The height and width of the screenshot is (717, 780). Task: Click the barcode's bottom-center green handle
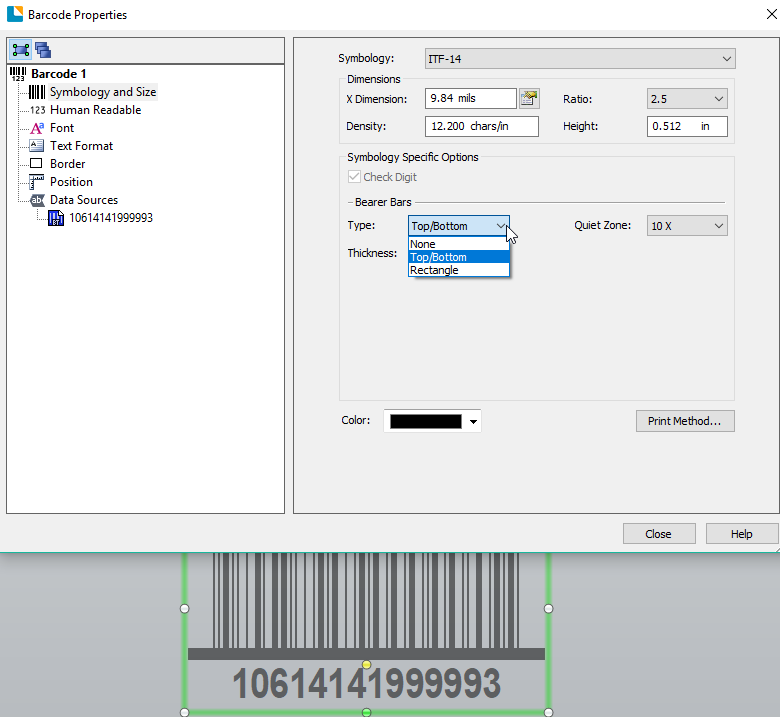pyautogui.click(x=367, y=712)
